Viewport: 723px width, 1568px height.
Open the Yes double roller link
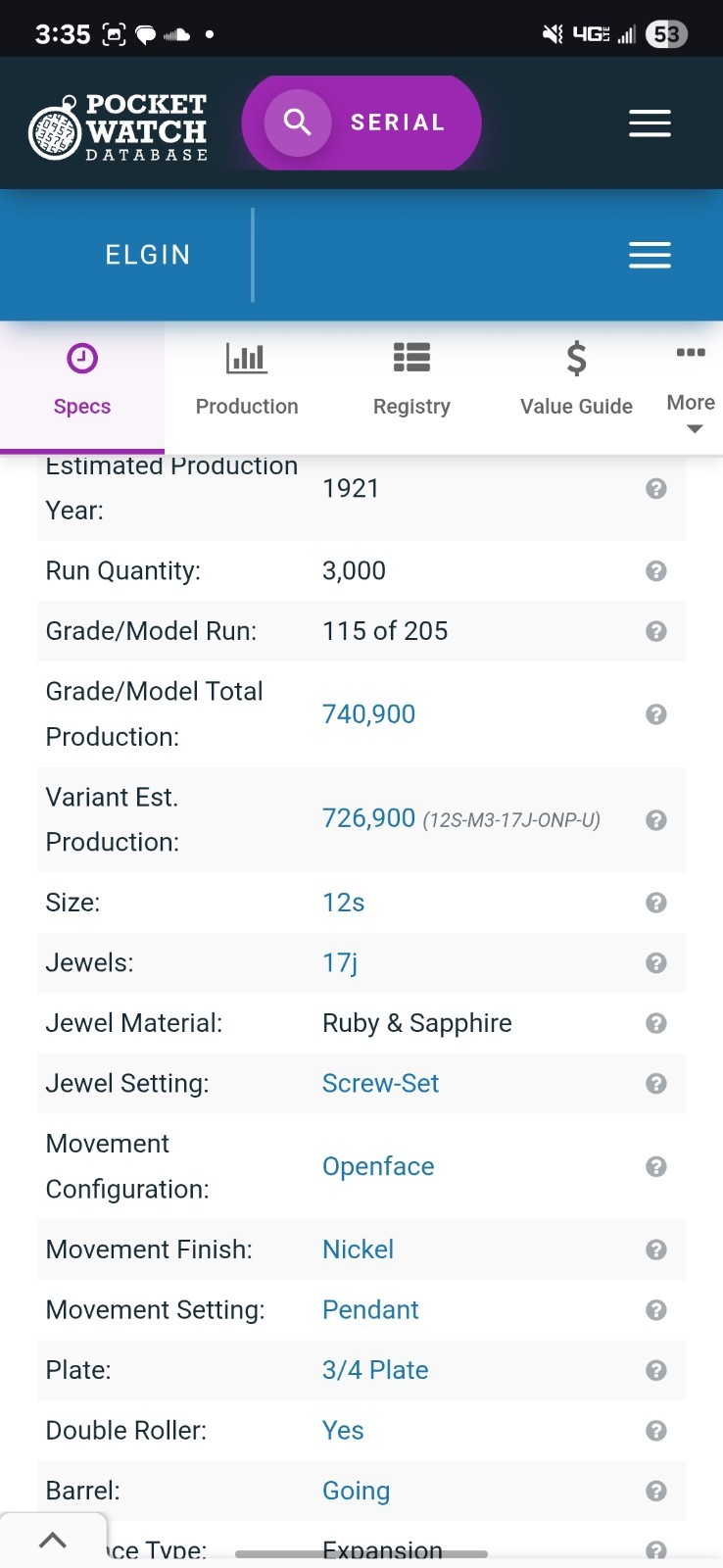[x=343, y=1431]
